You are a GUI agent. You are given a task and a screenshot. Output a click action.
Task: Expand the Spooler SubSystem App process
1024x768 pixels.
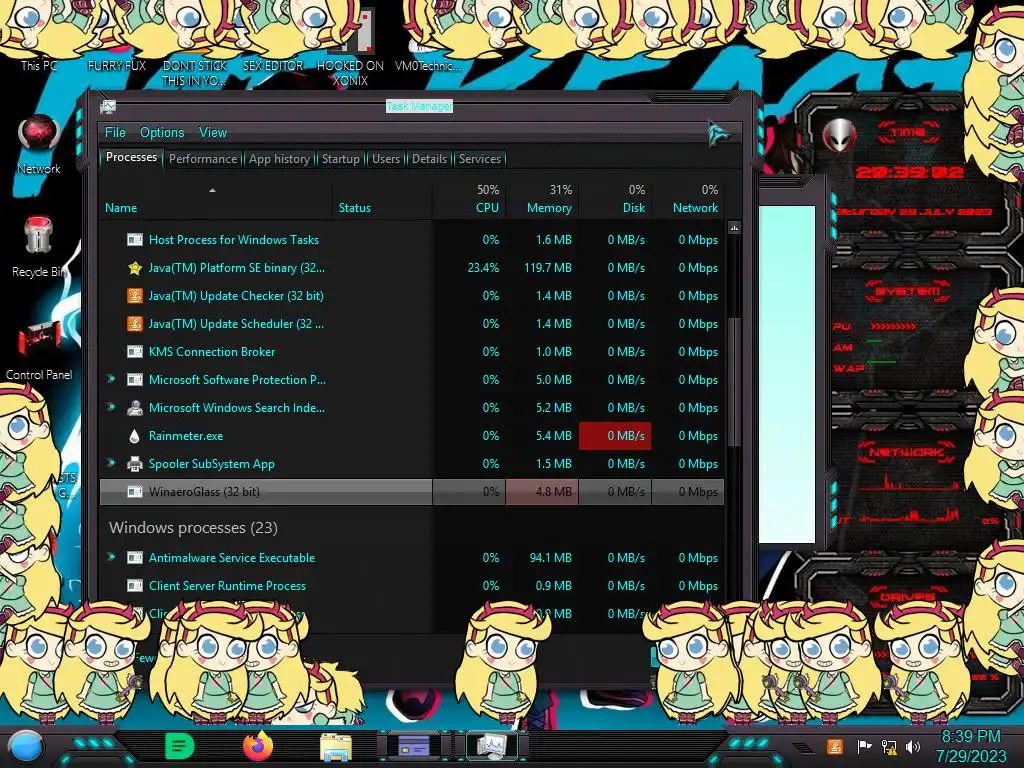coord(111,463)
